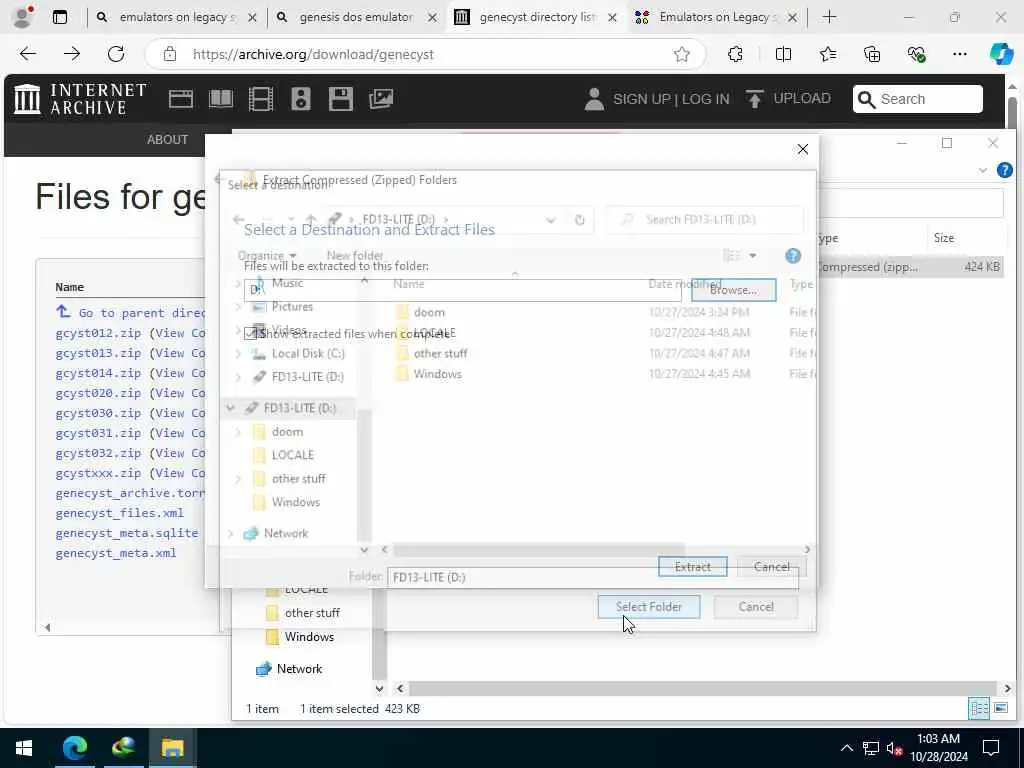Open browser profile avatar
This screenshot has height=768, width=1024.
click(22, 18)
